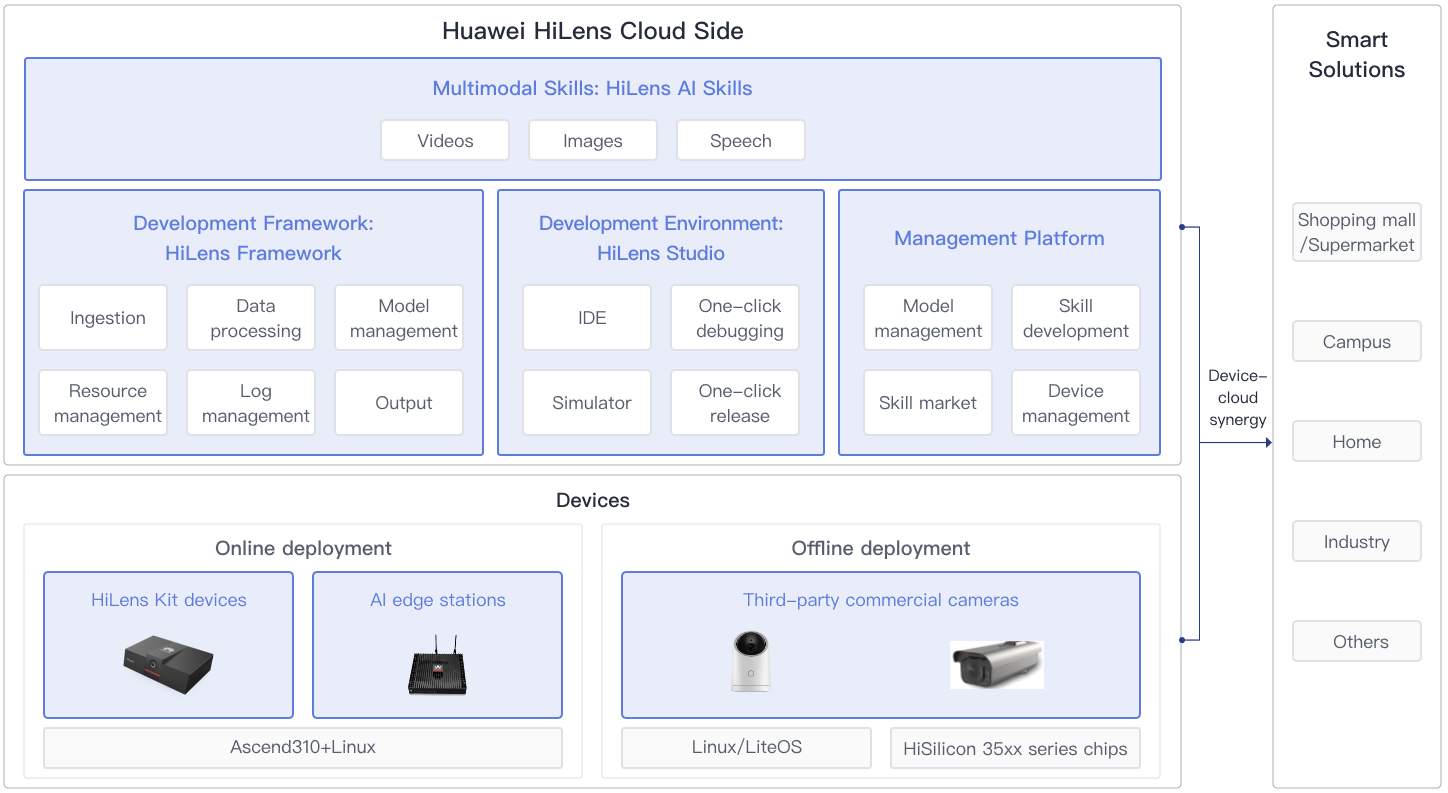Select the Industry solution
The image size is (1448, 793).
tap(1357, 541)
